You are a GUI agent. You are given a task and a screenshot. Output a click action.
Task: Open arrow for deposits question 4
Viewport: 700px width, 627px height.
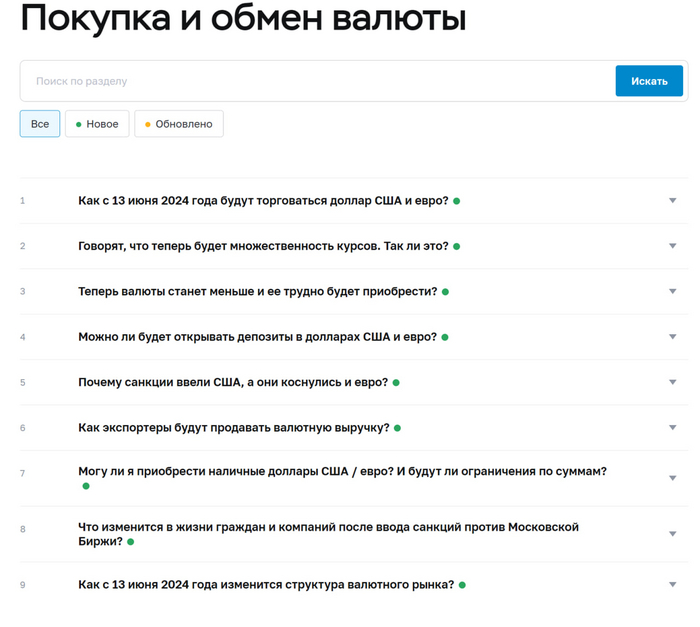(x=673, y=337)
